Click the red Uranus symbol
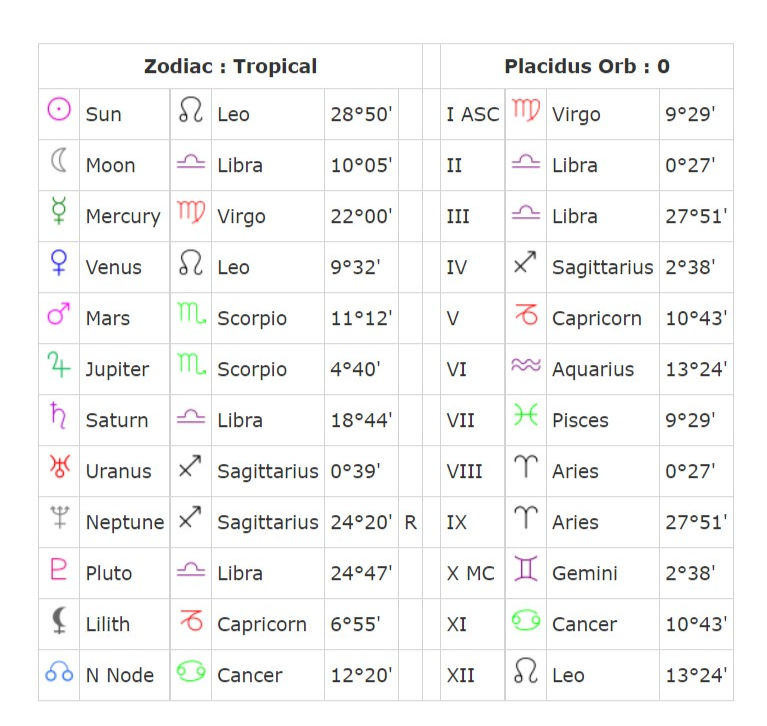This screenshot has width=767, height=726. coord(60,466)
